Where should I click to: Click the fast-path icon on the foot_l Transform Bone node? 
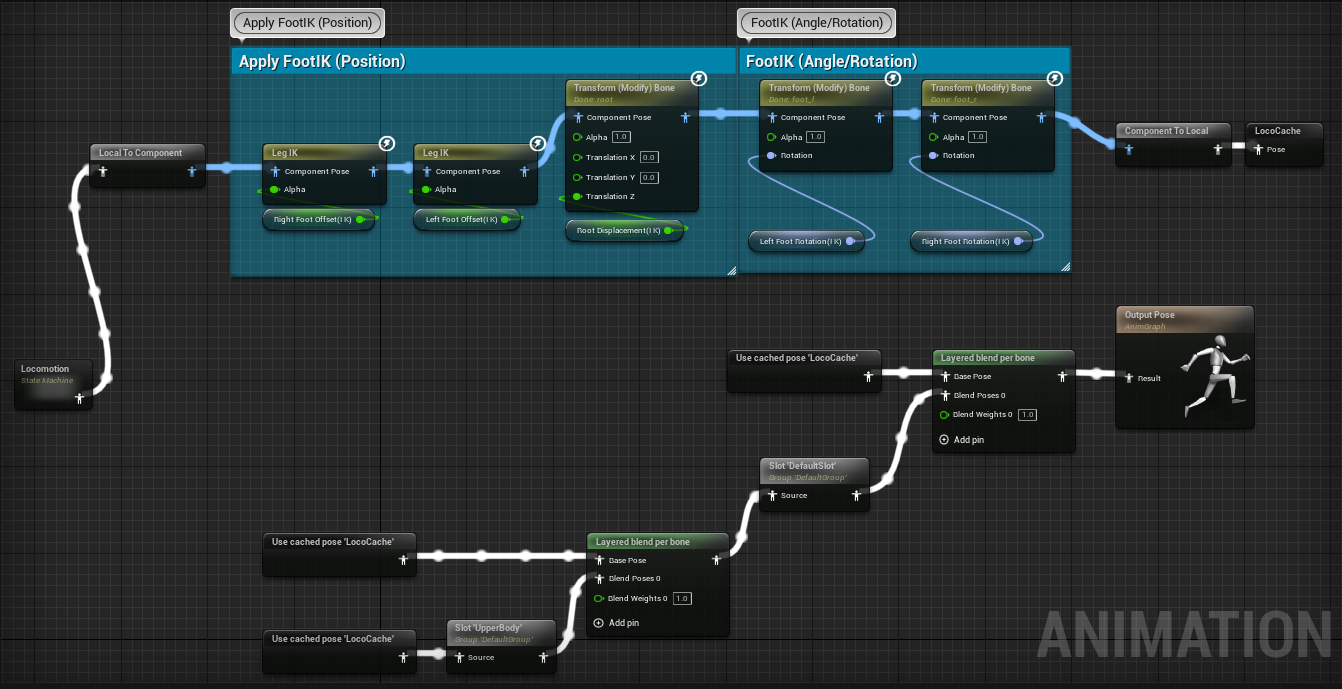(x=893, y=78)
